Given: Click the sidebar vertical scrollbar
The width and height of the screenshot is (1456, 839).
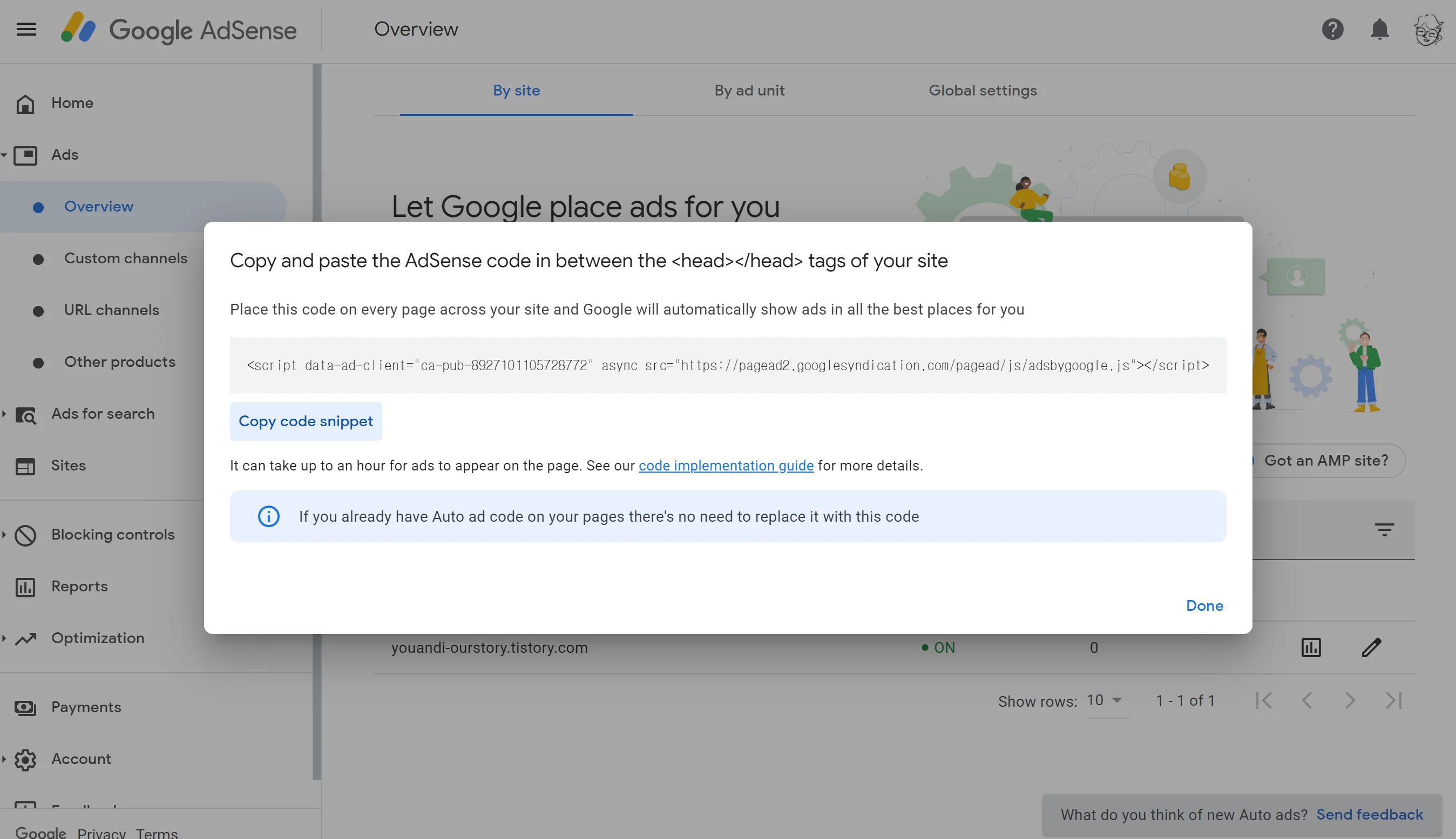Looking at the screenshot, I should coord(316,421).
